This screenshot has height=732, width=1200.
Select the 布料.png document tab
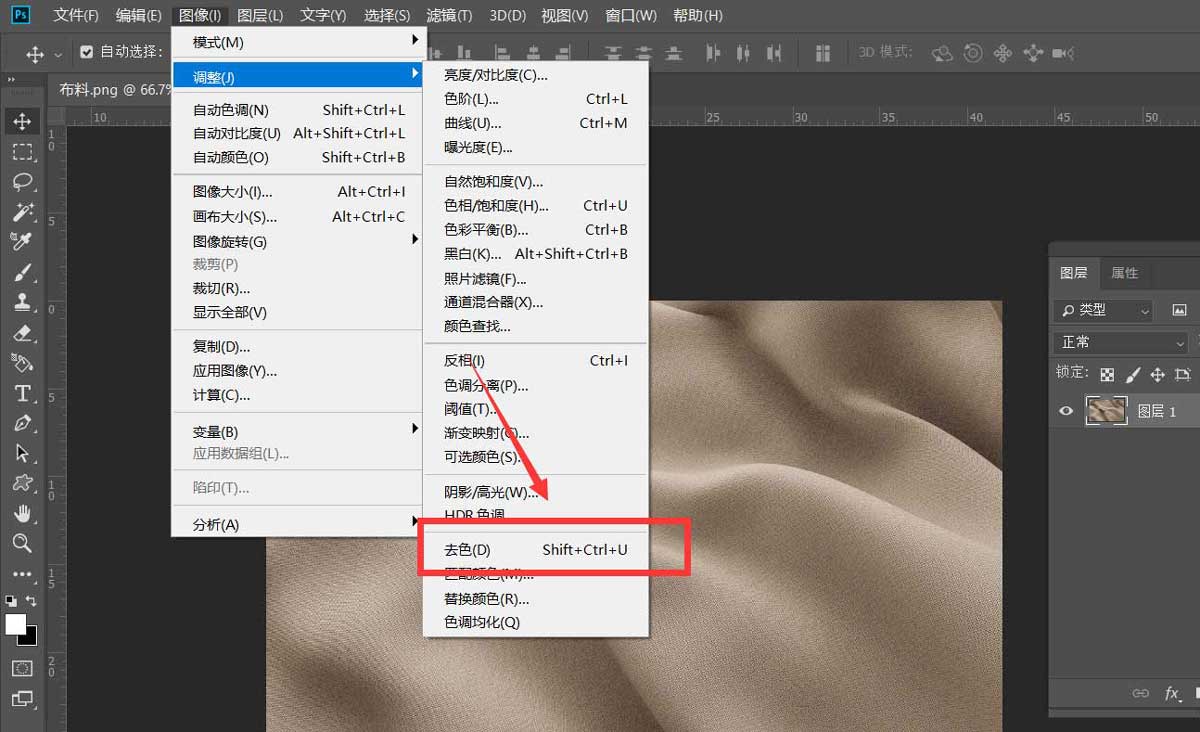click(x=115, y=89)
